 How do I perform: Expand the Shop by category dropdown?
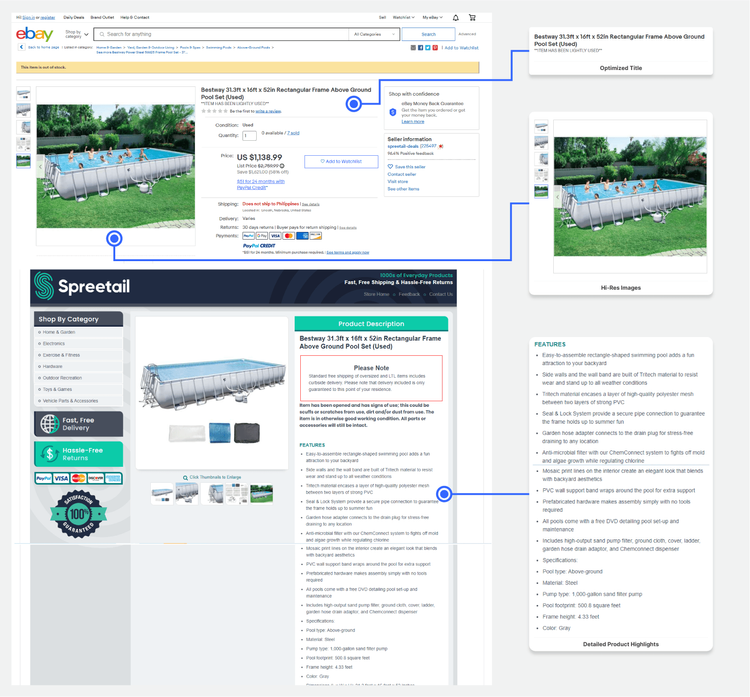point(77,34)
